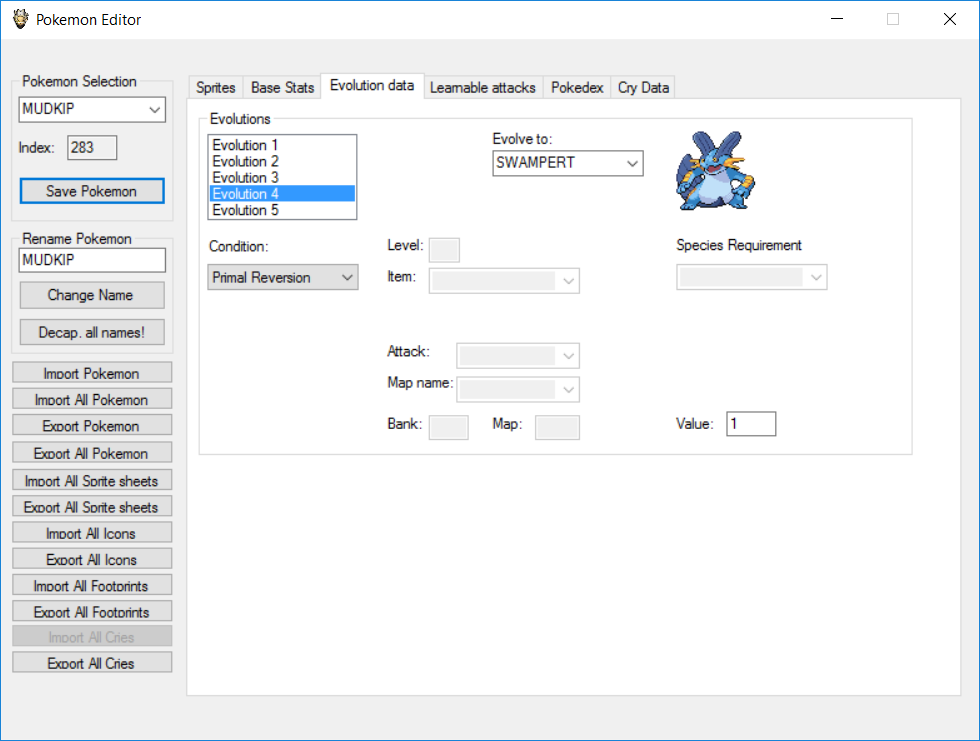The height and width of the screenshot is (741, 980).
Task: Minimize the Pokemon Editor window
Action: pos(837,19)
